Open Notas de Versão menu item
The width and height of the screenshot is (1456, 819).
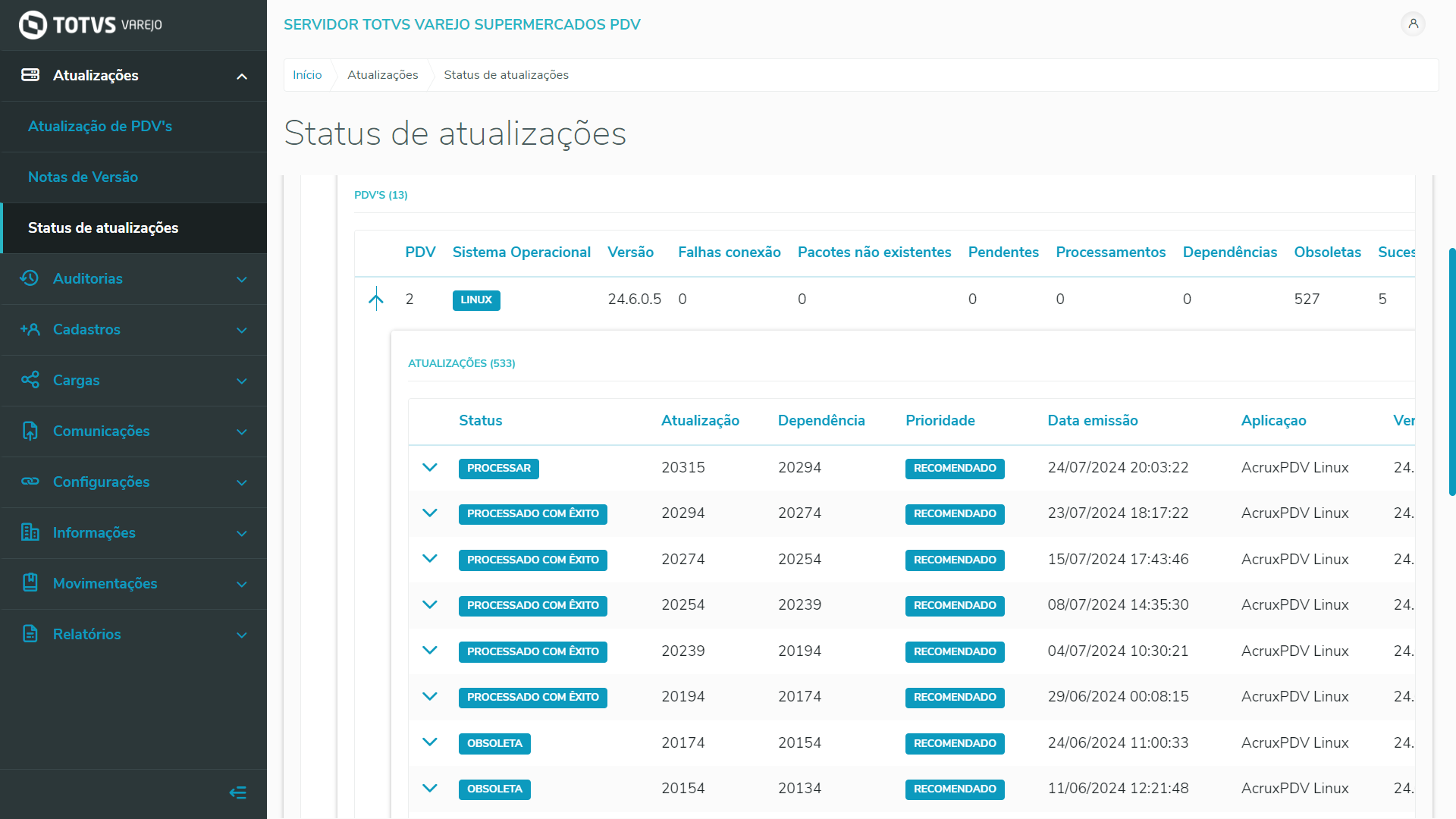pos(83,177)
